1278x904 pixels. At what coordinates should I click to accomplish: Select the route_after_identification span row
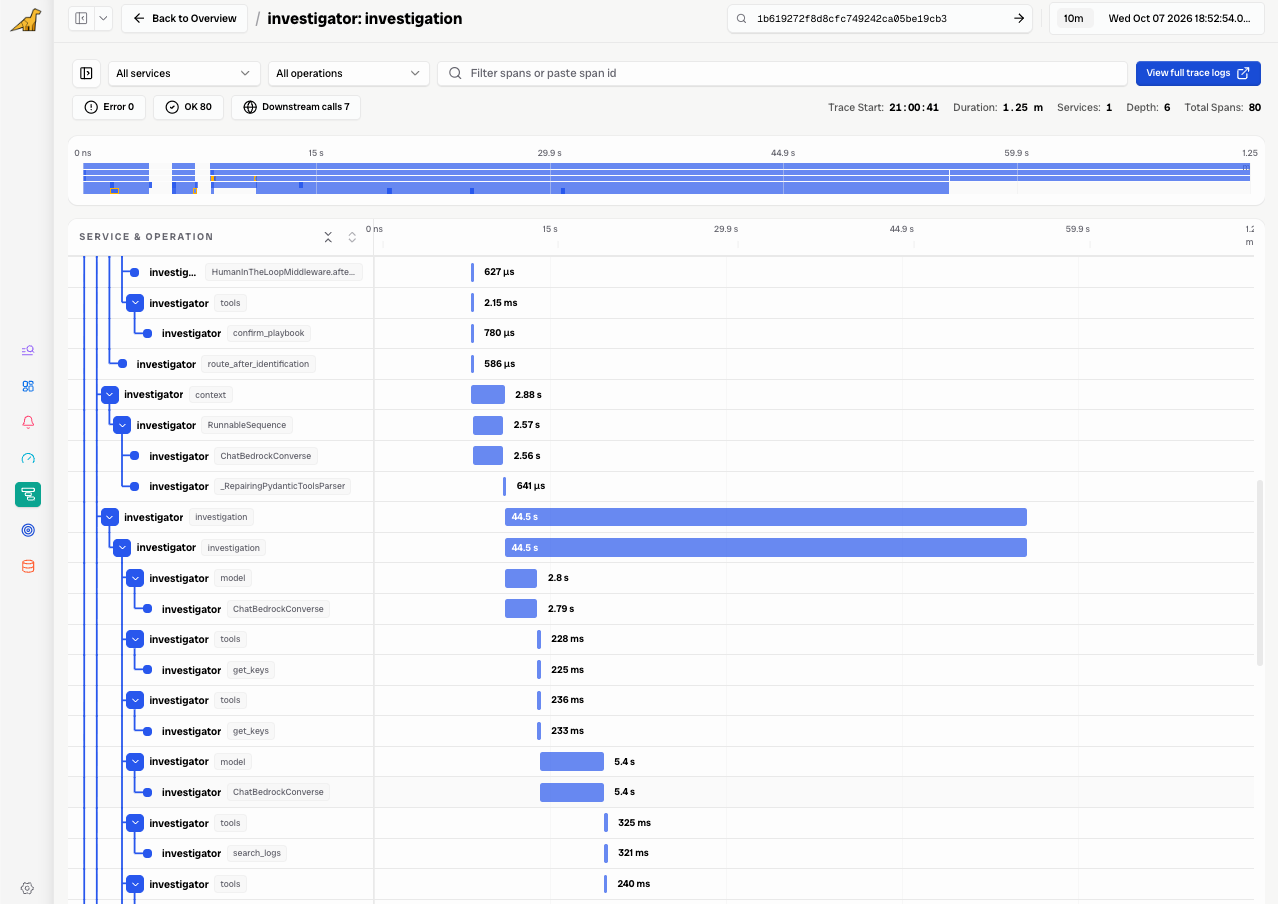(x=660, y=364)
